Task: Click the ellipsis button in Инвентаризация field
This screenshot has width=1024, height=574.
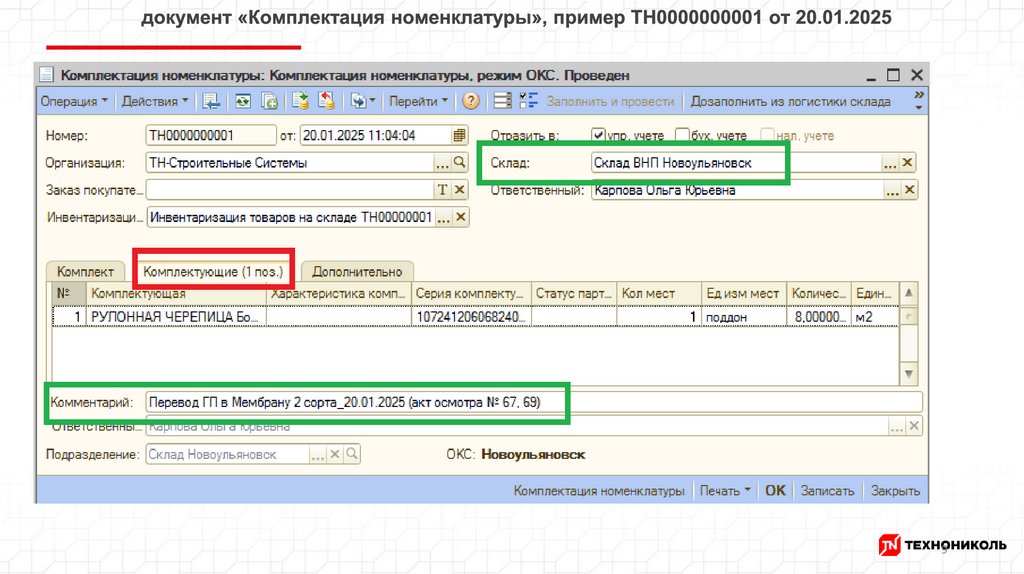Action: (443, 217)
